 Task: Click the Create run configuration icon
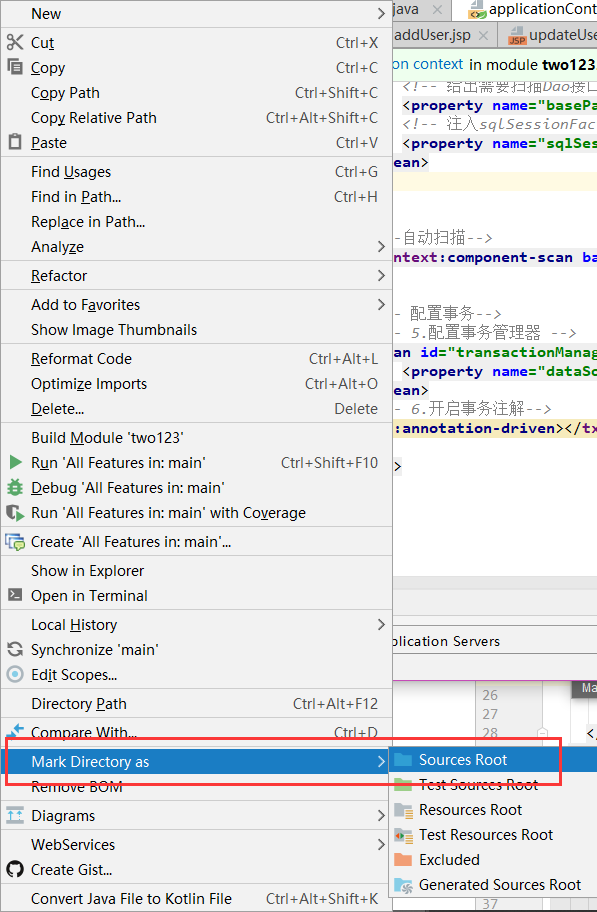(15, 542)
